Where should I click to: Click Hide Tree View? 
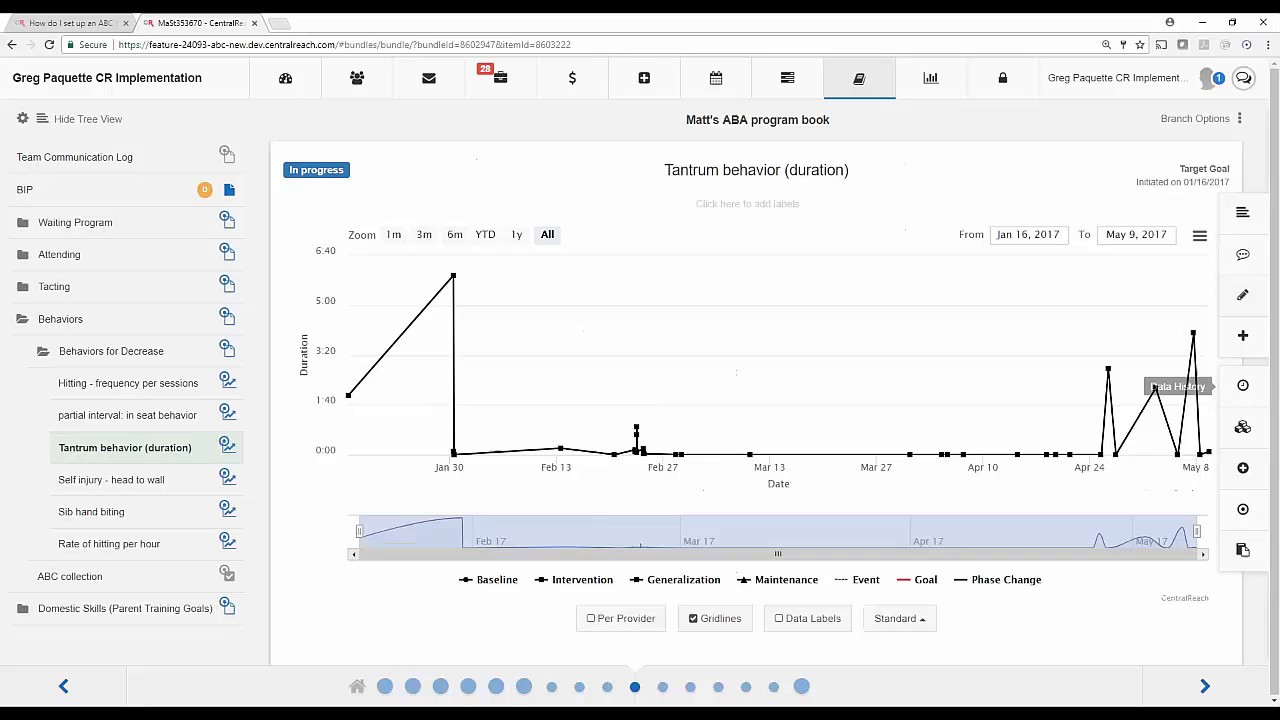pyautogui.click(x=88, y=119)
